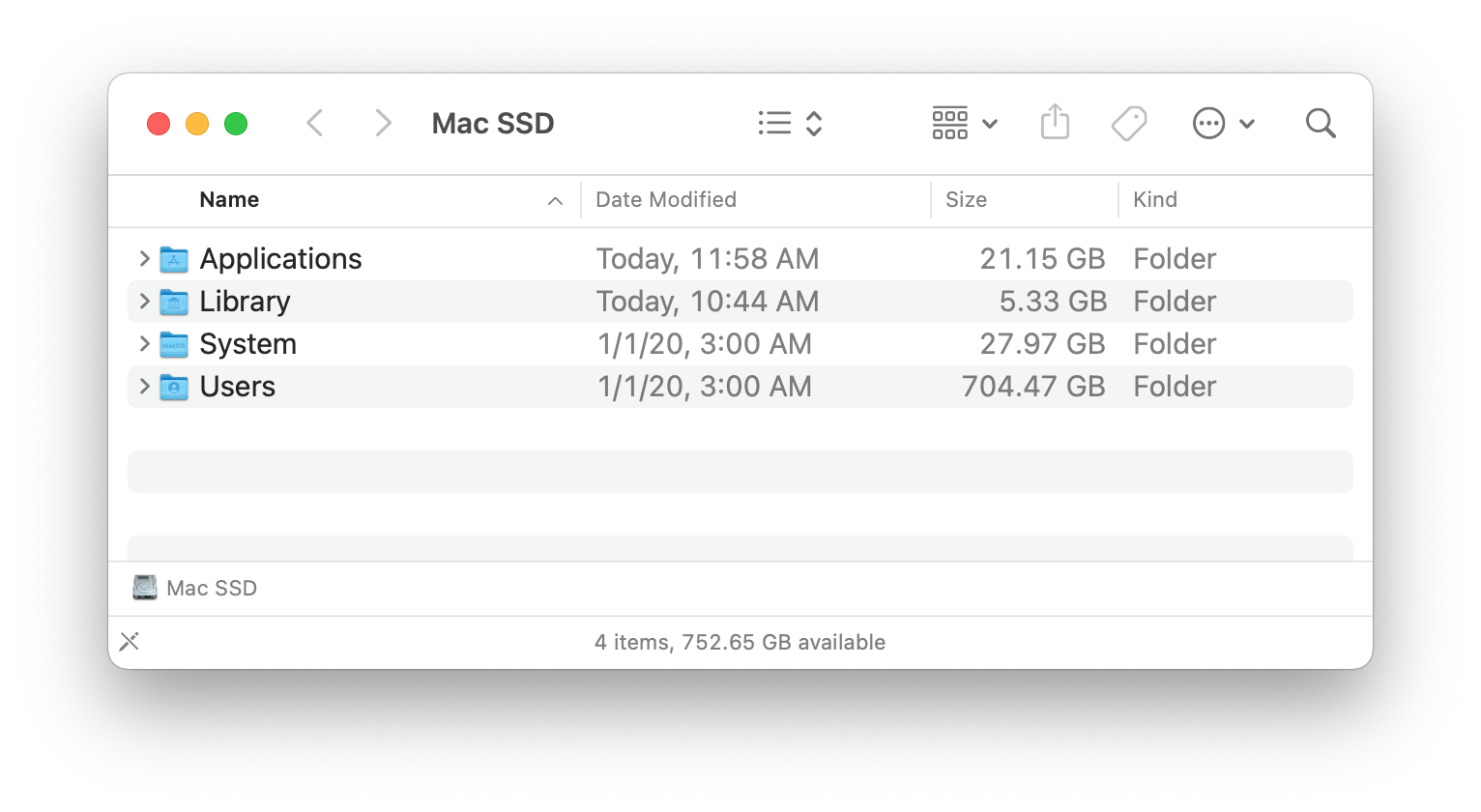This screenshot has width=1481, height=812.
Task: Open the Search magnifier icon
Action: point(1320,123)
